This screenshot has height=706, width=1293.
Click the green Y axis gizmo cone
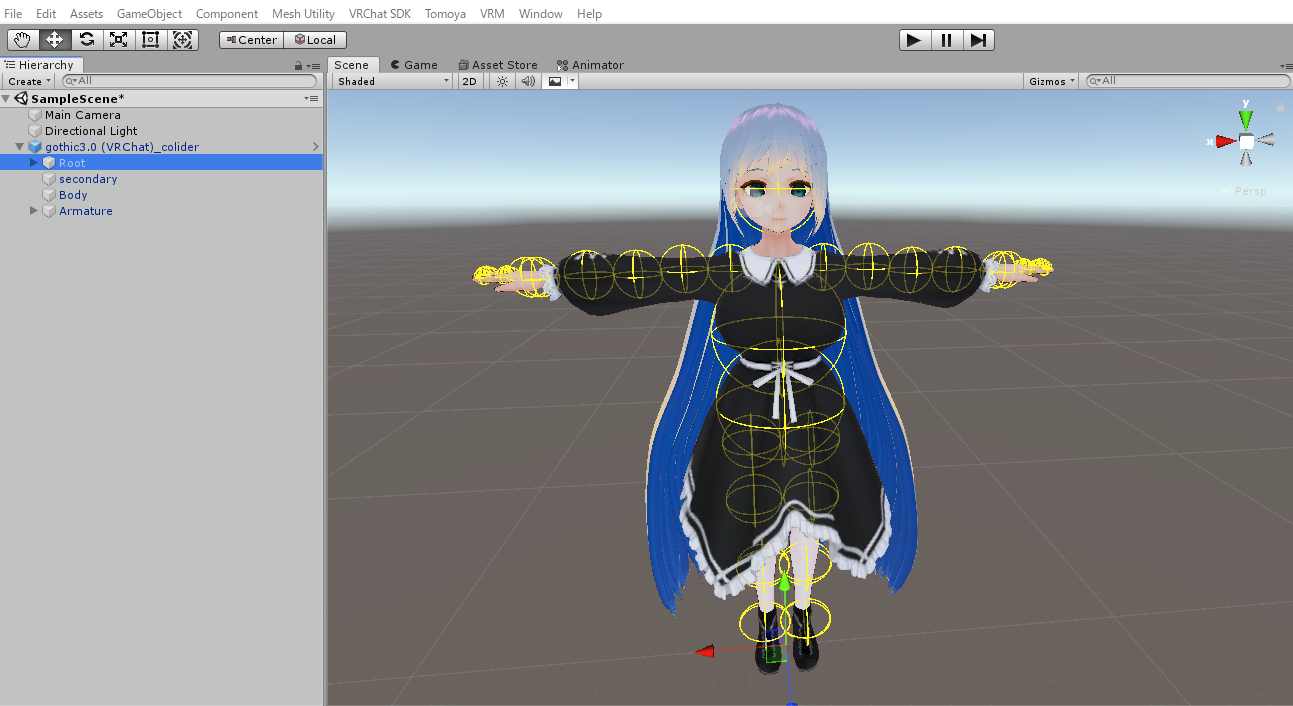coord(1246,119)
